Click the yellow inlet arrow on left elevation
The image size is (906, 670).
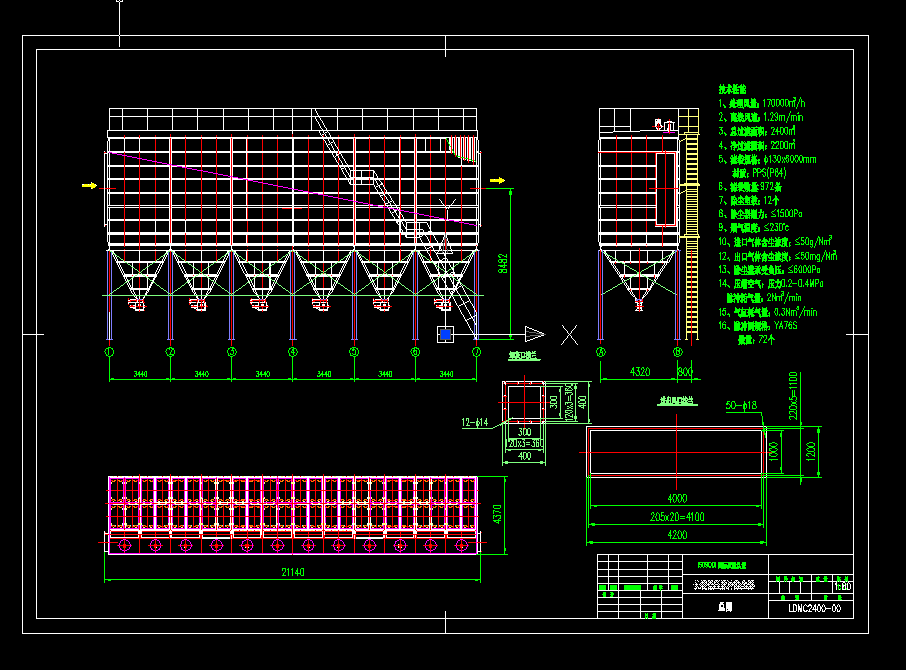(88, 185)
